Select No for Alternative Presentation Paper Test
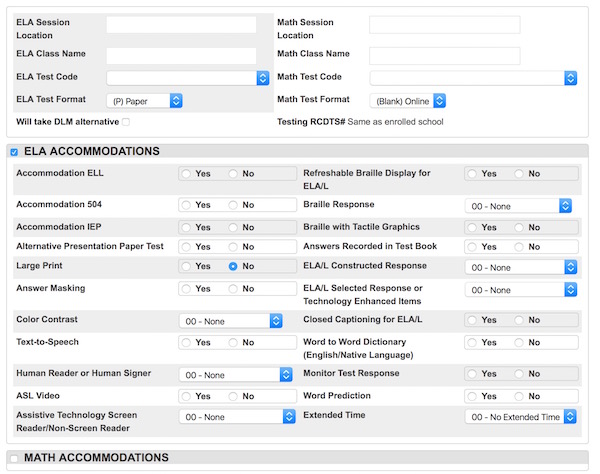Viewport: 600px width, 474px height. point(233,247)
